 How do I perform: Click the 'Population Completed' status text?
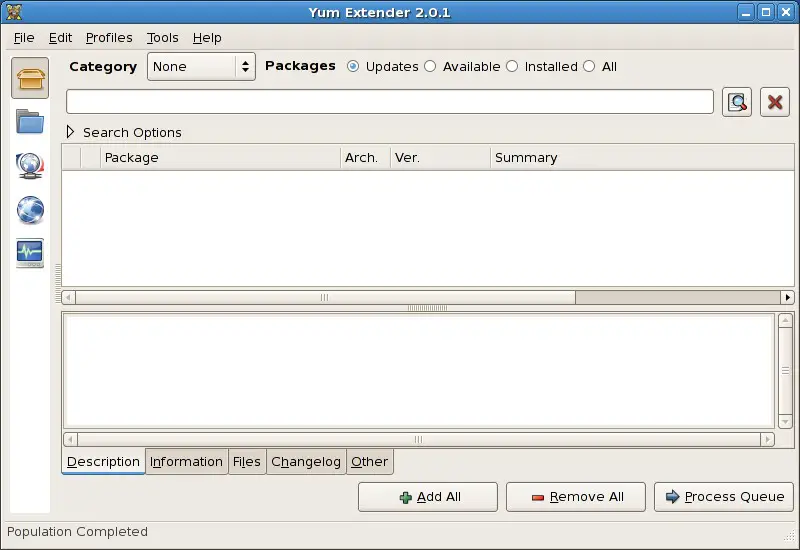pyautogui.click(x=77, y=532)
